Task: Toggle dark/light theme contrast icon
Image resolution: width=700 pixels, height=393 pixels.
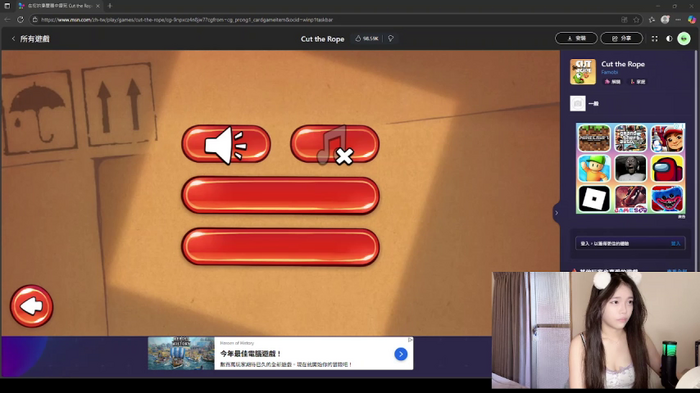Action: point(669,39)
